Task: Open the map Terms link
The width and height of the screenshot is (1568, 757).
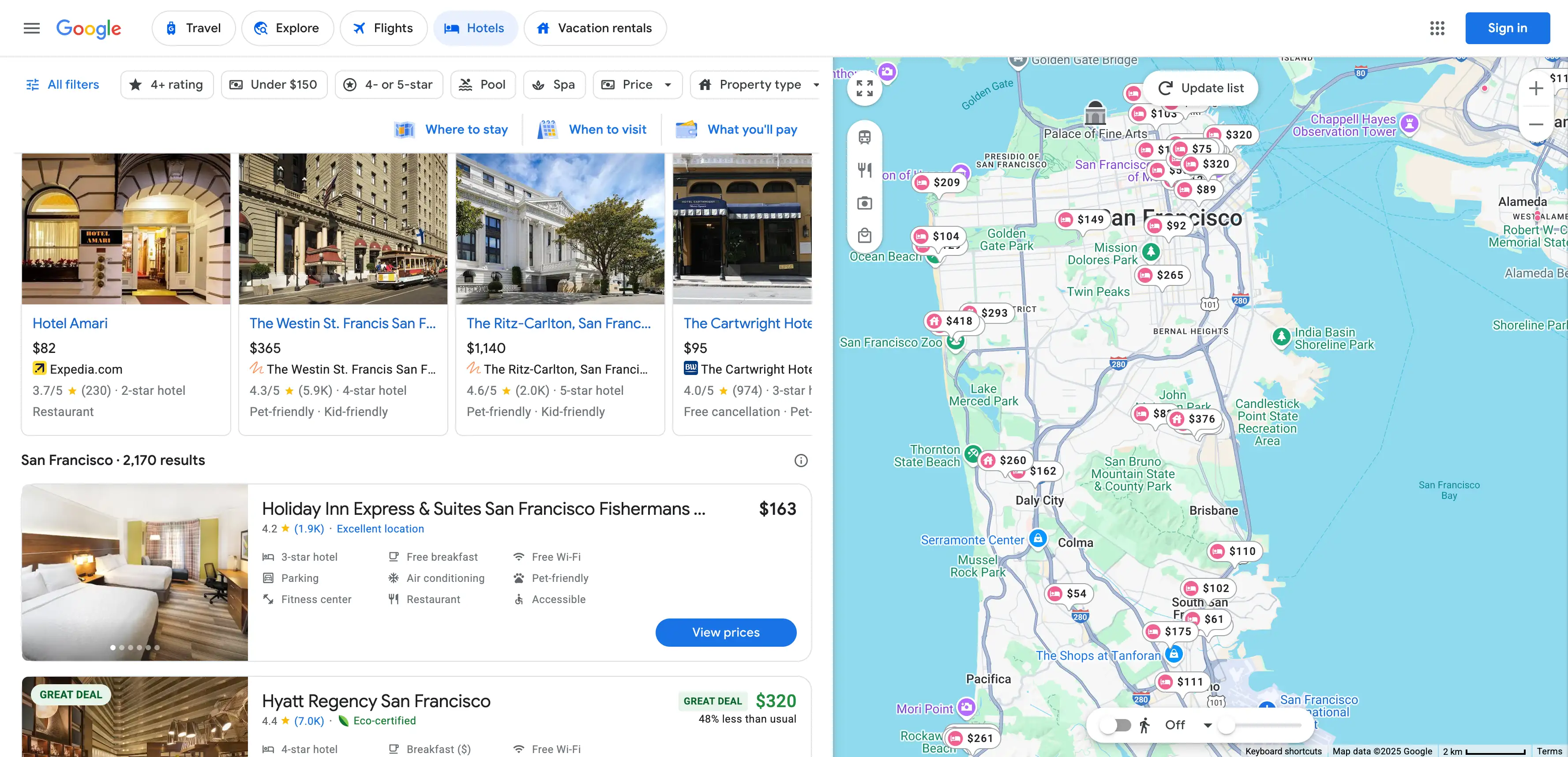Action: pyautogui.click(x=1549, y=751)
